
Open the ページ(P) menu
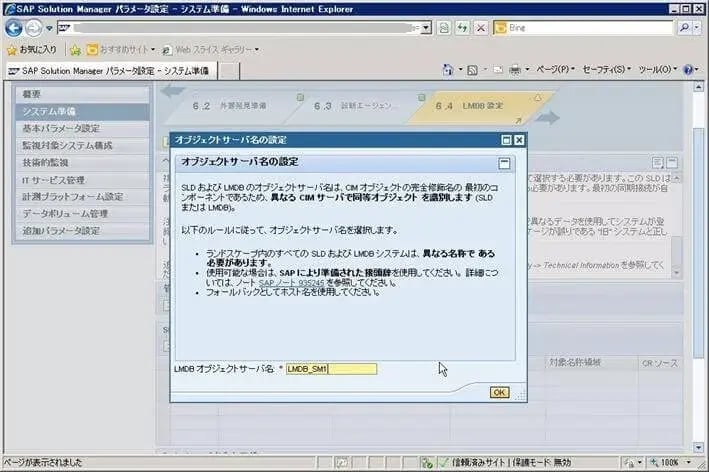[555, 70]
